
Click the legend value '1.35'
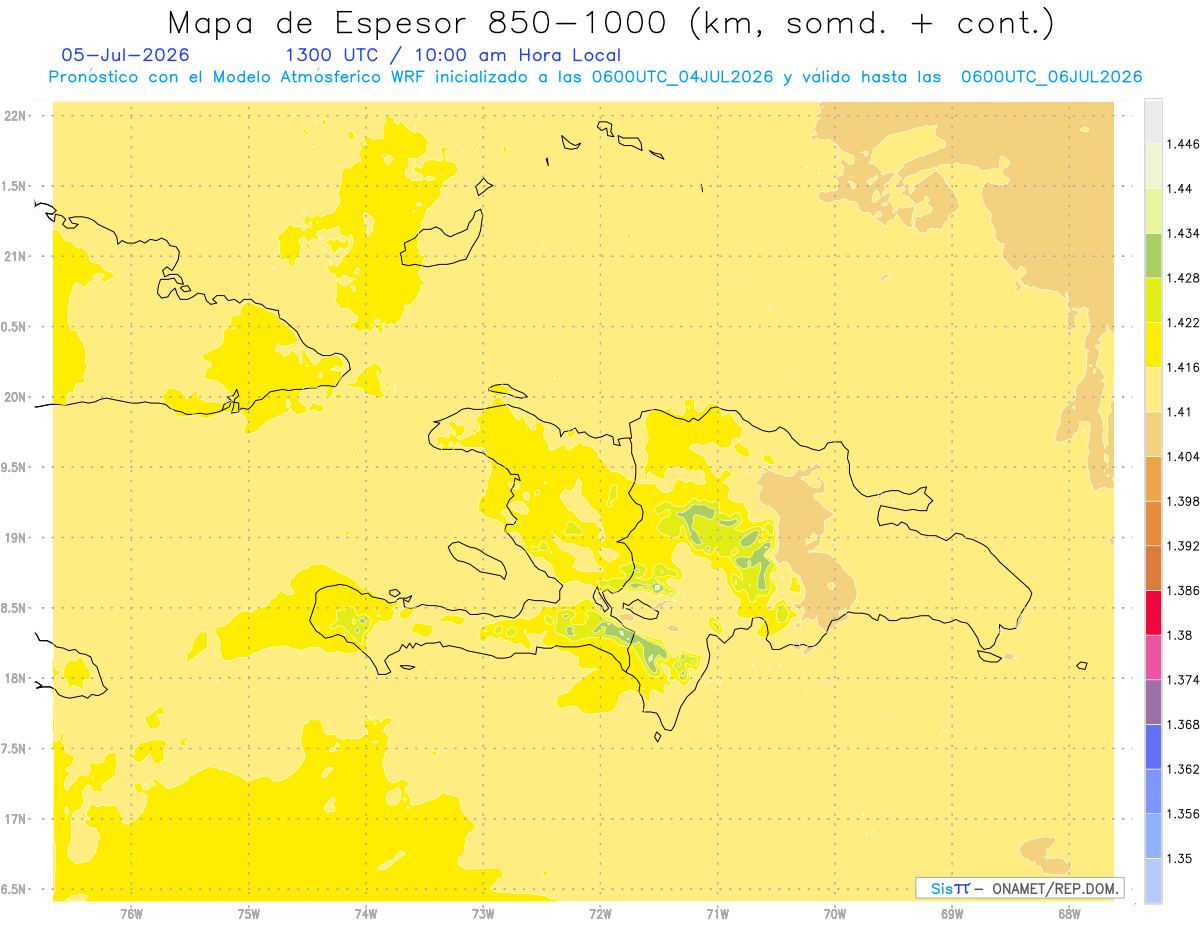point(1180,858)
